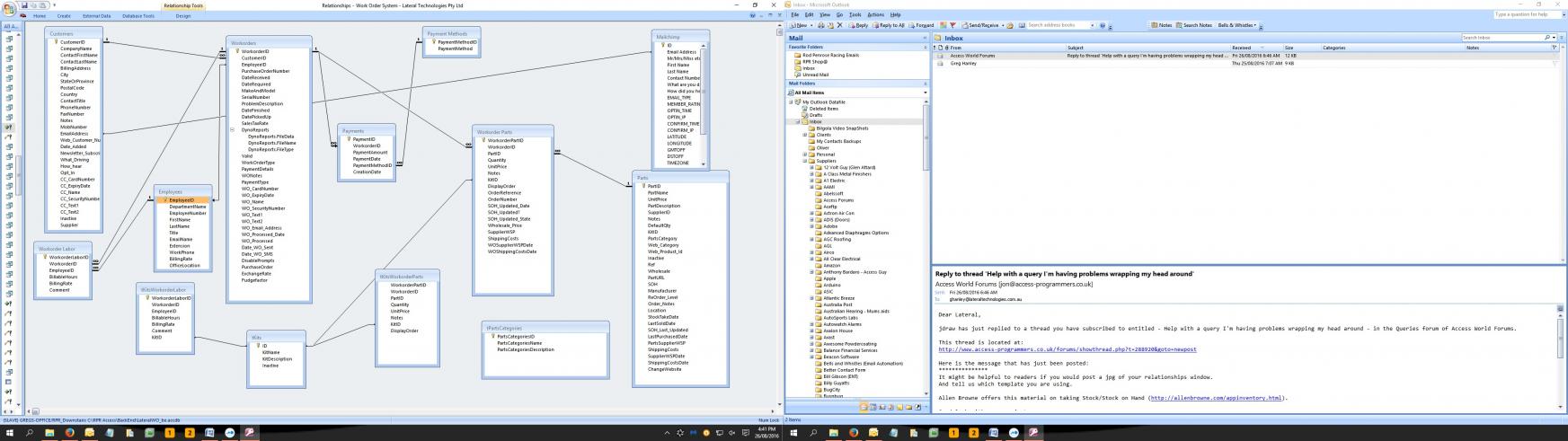Click the Access Office button
The image size is (1568, 441).
(8, 7)
